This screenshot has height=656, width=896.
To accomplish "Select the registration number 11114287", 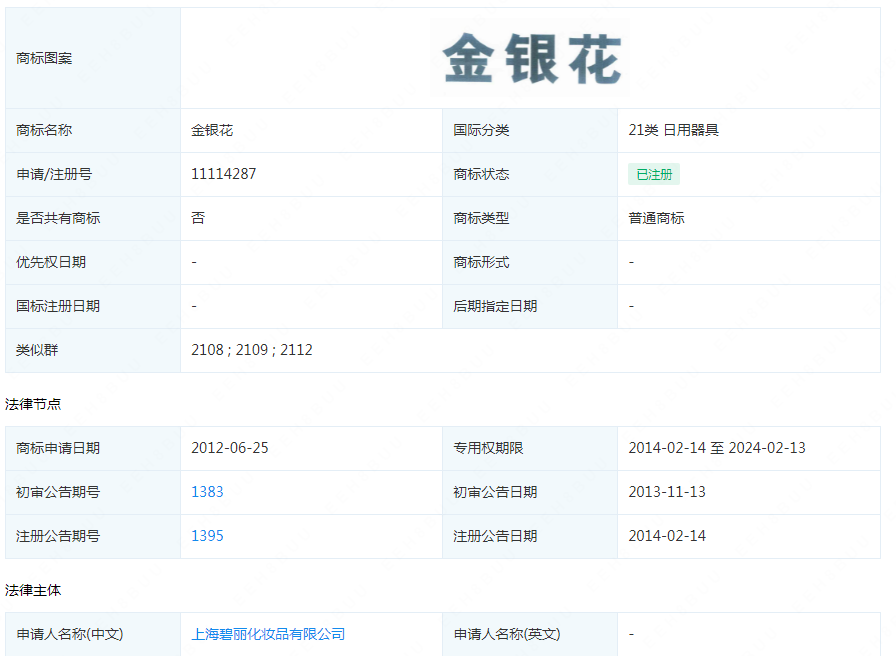I will pos(223,174).
